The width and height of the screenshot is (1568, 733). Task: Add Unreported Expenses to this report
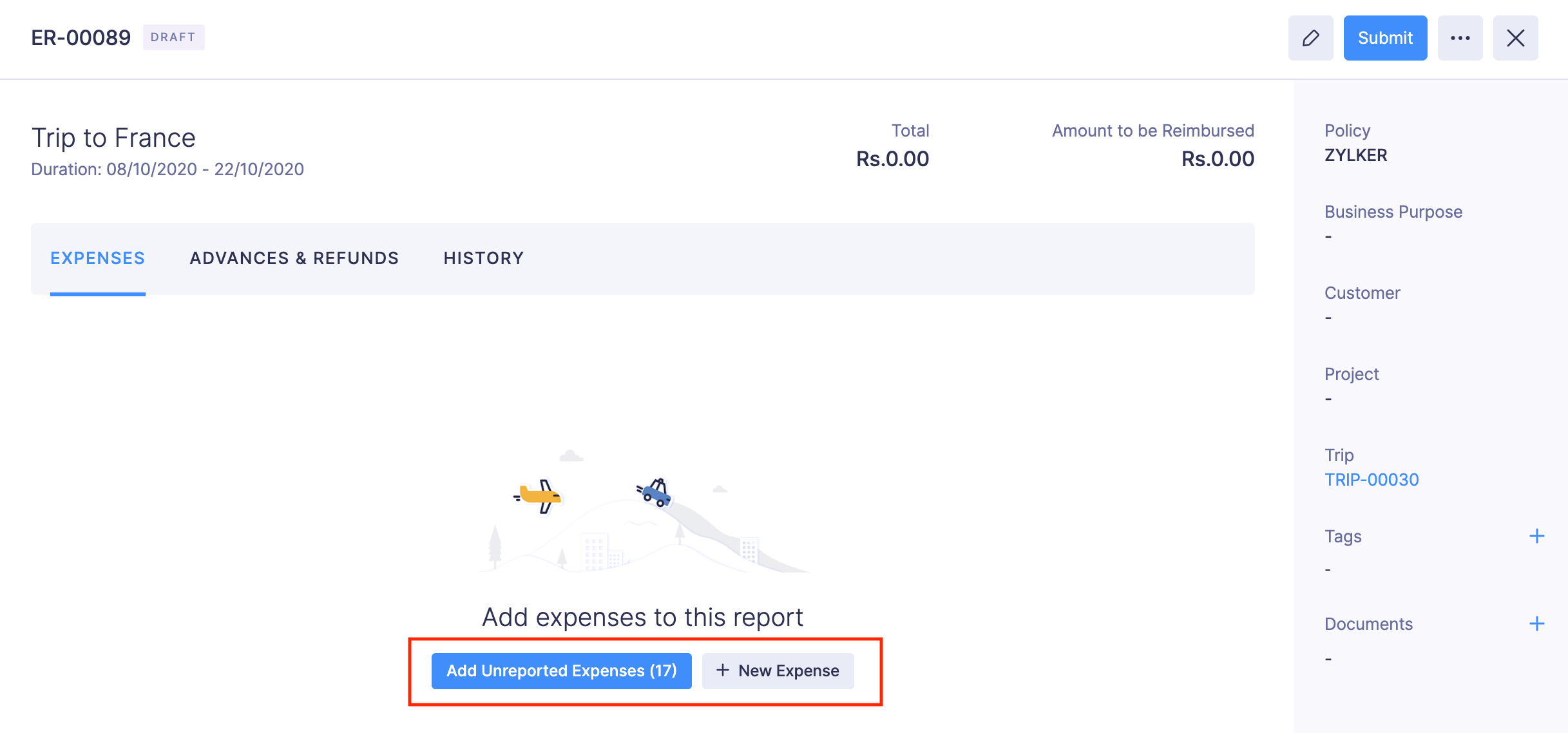pyautogui.click(x=560, y=671)
